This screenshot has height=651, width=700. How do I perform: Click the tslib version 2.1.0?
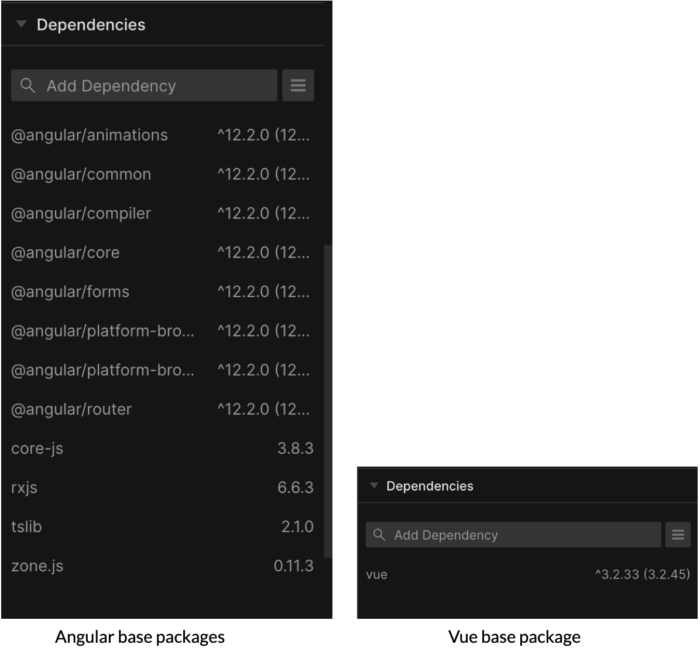[x=297, y=527]
